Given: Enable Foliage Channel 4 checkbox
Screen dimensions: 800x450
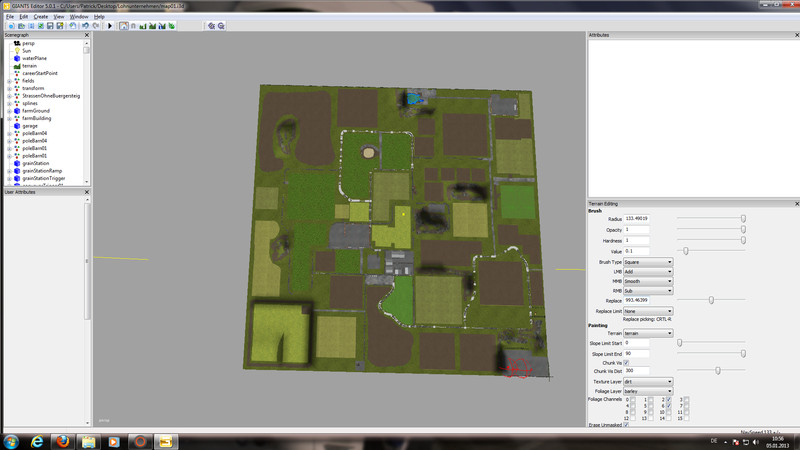Looking at the screenshot, I should (x=633, y=406).
